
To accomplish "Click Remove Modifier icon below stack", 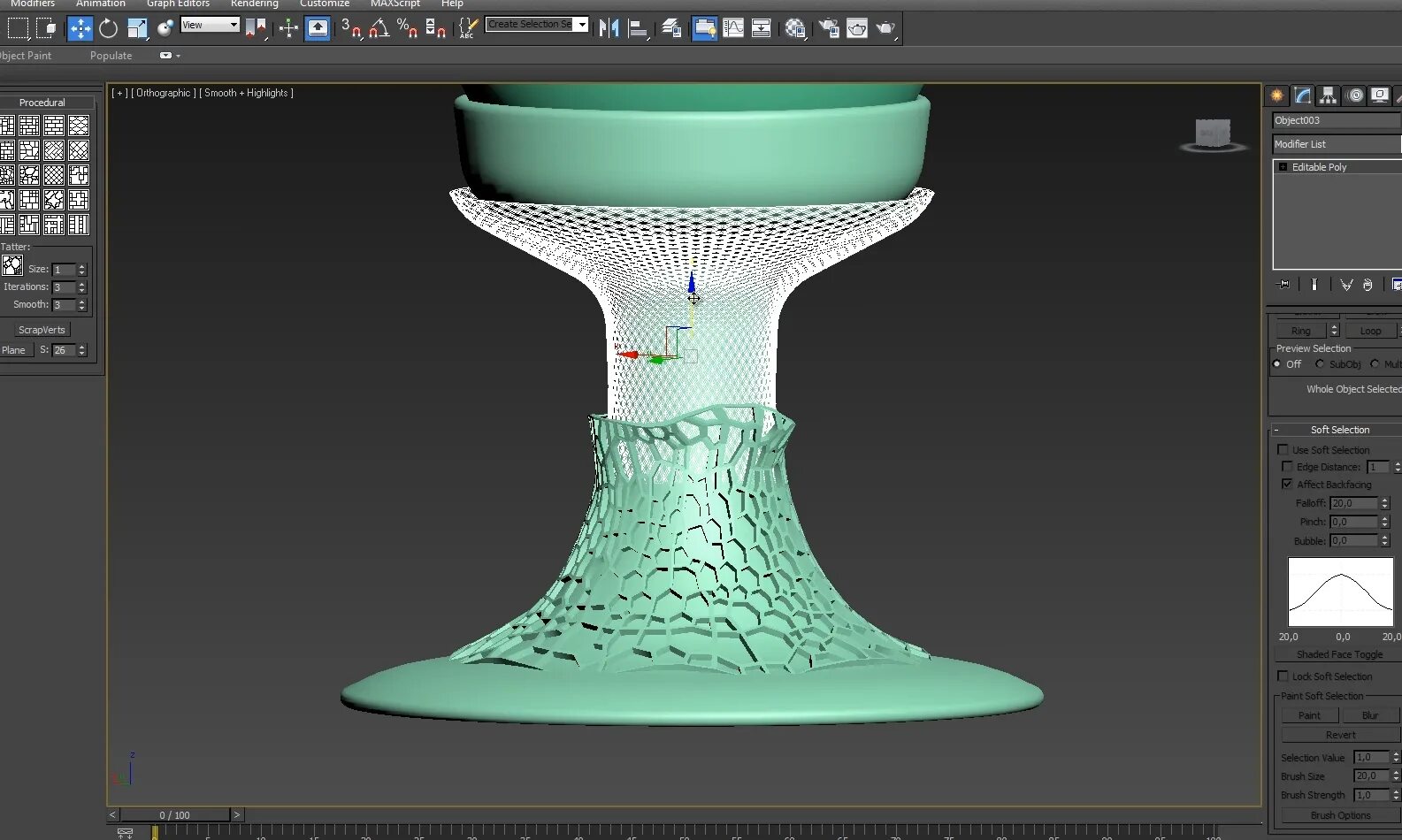I will pos(1368,285).
